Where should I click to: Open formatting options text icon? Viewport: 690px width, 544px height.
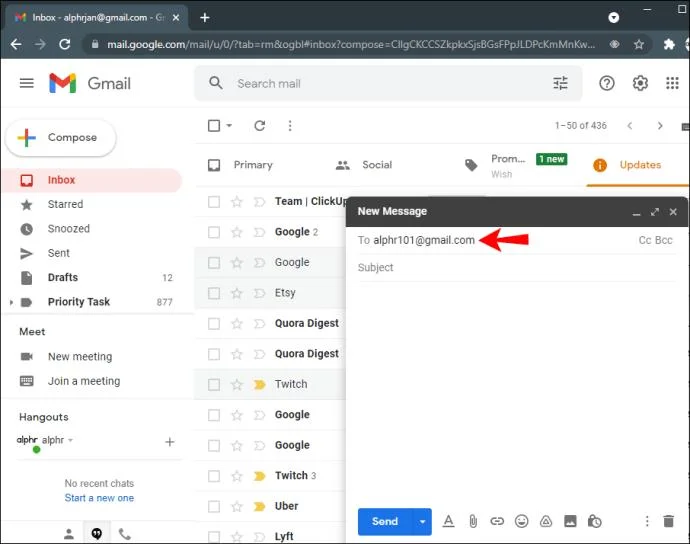point(448,522)
